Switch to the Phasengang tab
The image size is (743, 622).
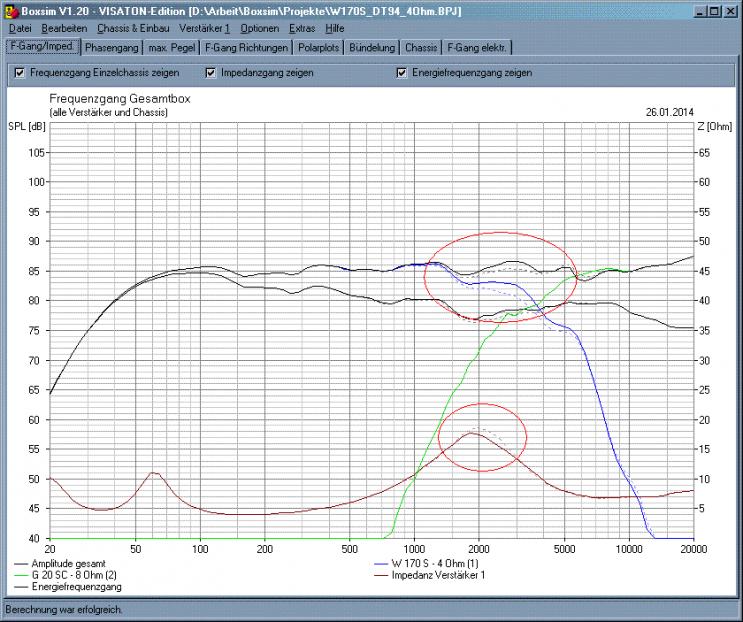tap(112, 48)
